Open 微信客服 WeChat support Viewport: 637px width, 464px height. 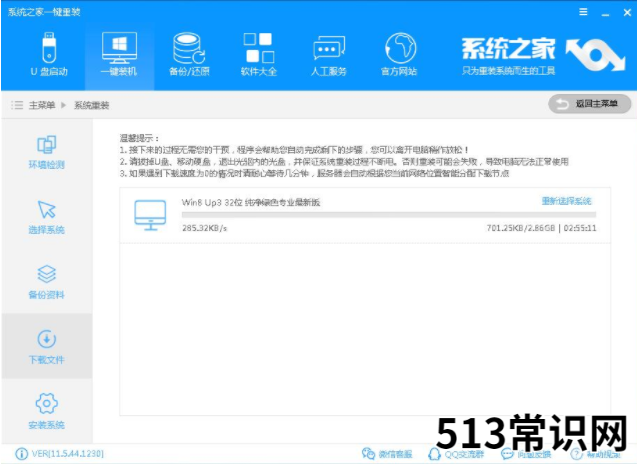click(x=387, y=454)
